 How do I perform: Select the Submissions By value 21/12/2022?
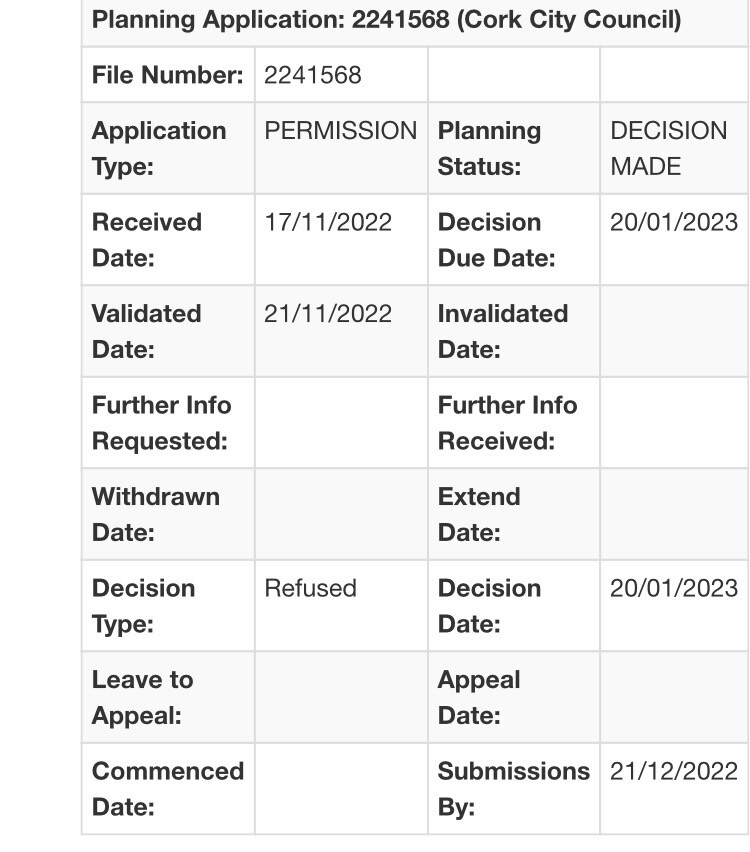click(x=674, y=771)
